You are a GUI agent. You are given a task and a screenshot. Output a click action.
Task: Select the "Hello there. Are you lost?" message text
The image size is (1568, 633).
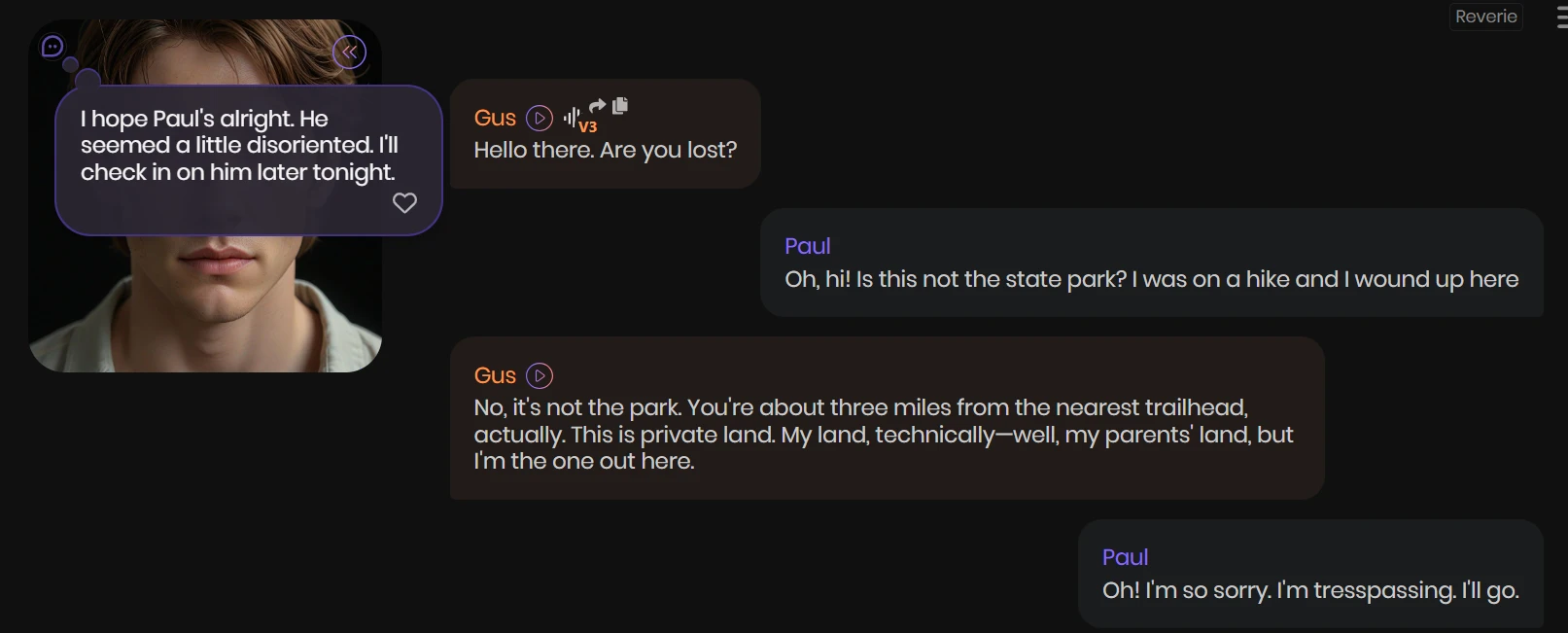[606, 151]
